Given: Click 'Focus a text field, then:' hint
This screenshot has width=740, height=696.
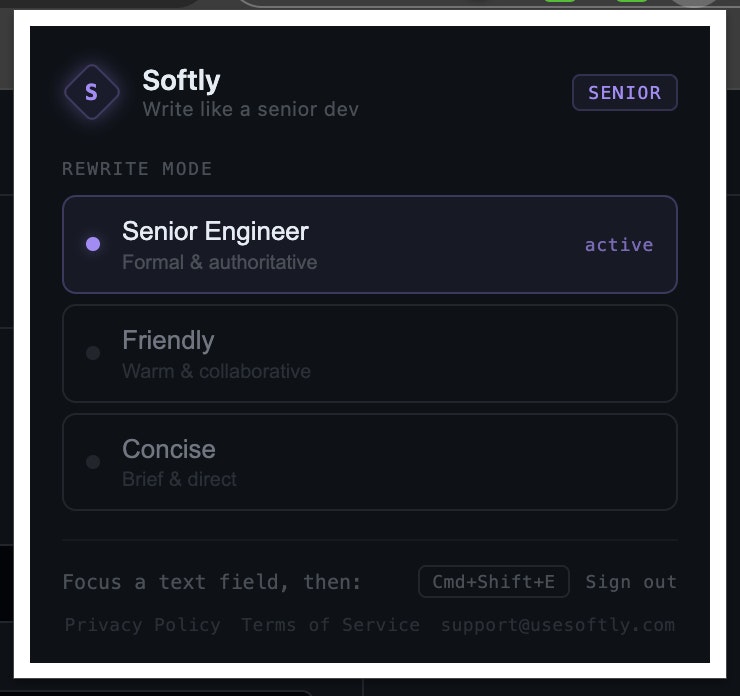Looking at the screenshot, I should tap(212, 582).
